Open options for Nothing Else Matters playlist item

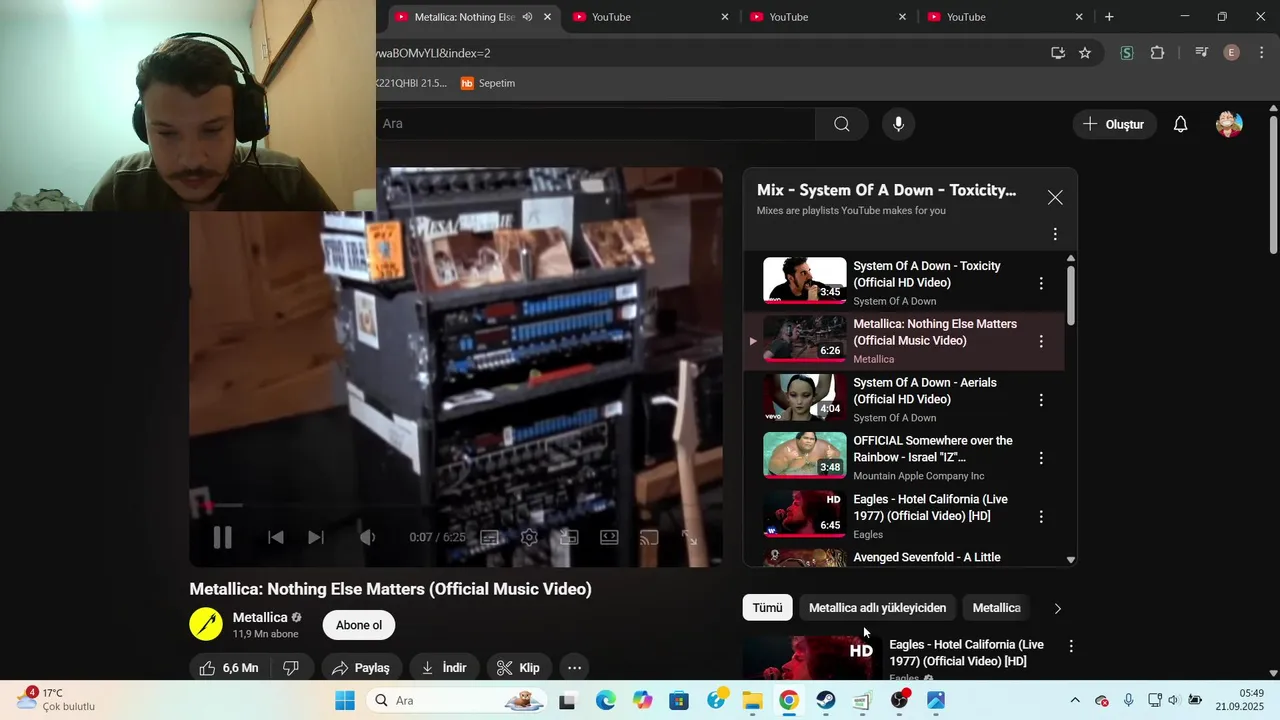tap(1041, 341)
